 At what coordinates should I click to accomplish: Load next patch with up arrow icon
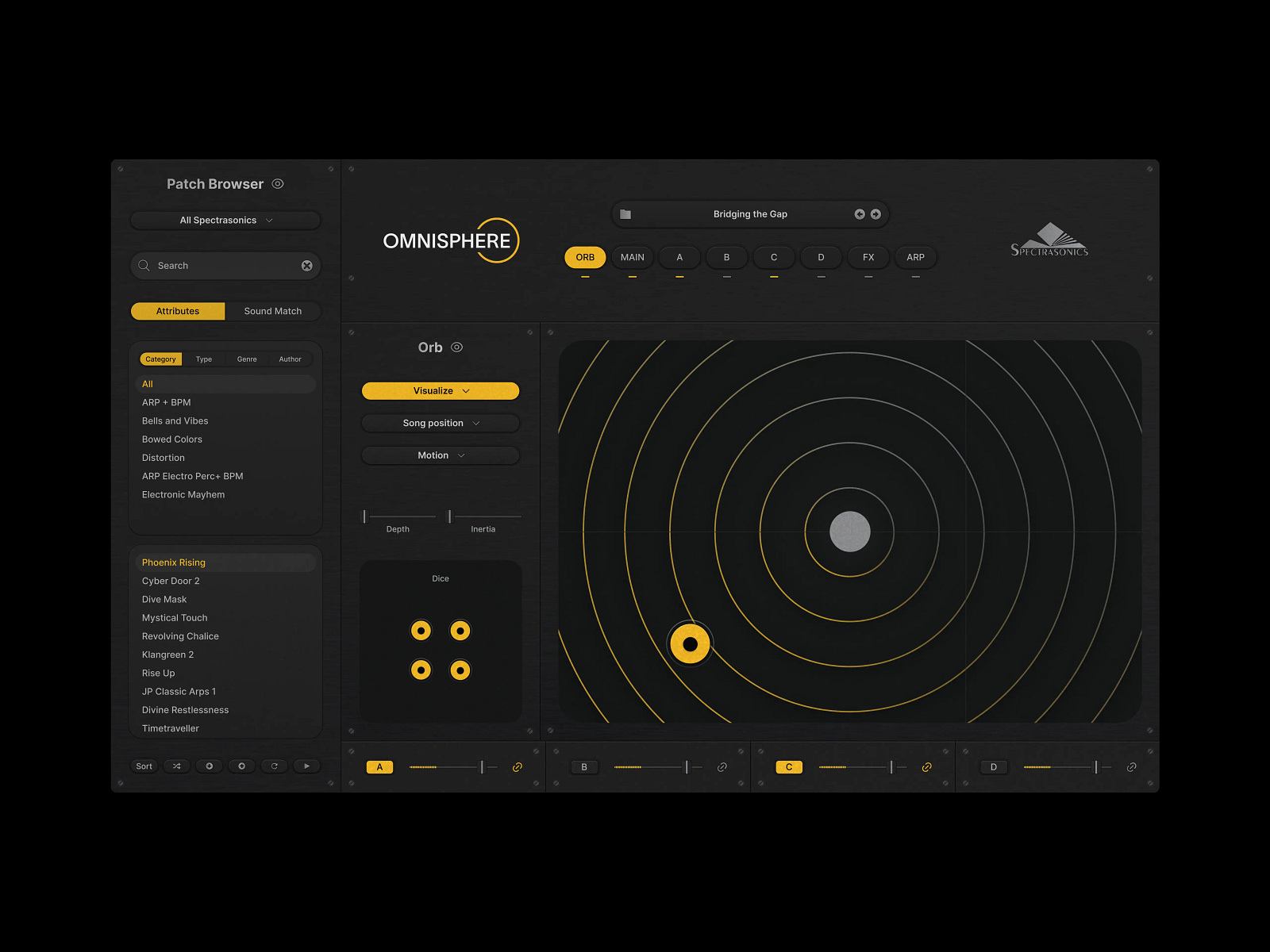(x=241, y=766)
